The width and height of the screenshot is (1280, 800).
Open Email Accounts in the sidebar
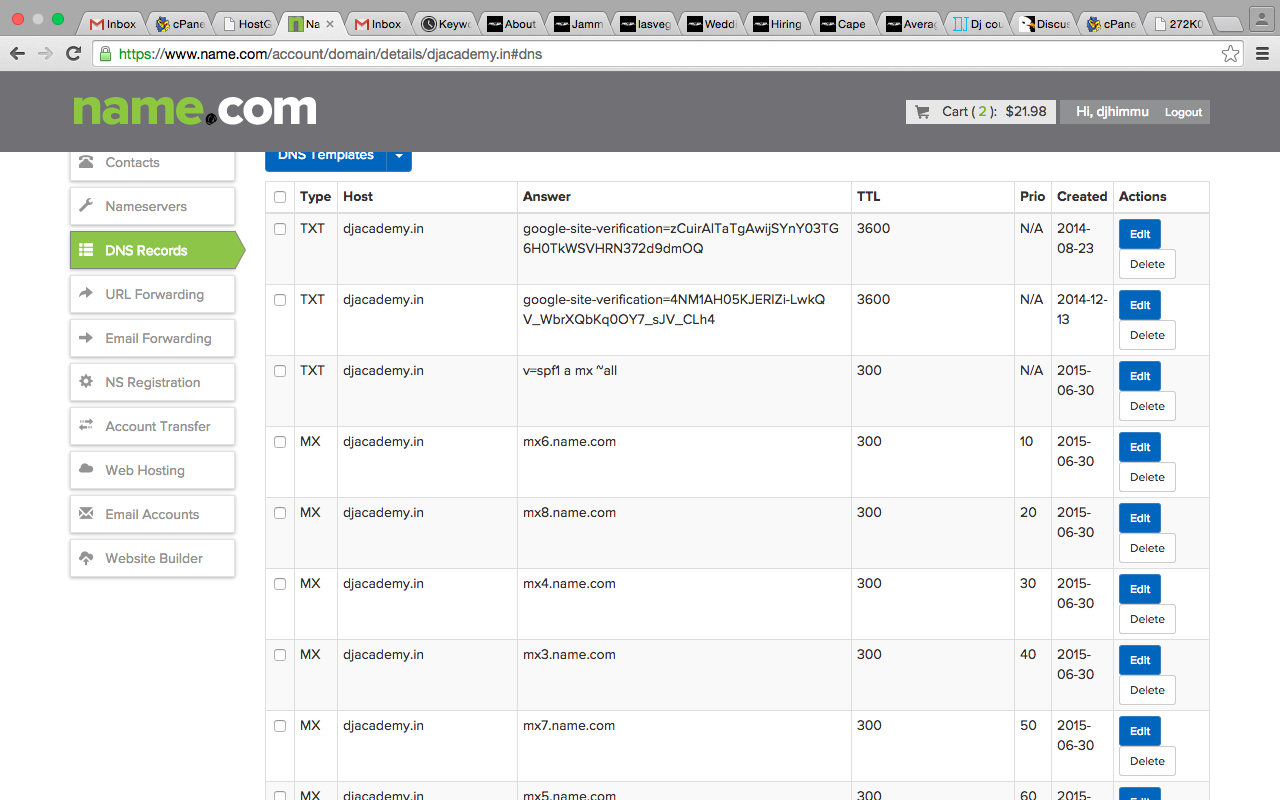coord(152,514)
